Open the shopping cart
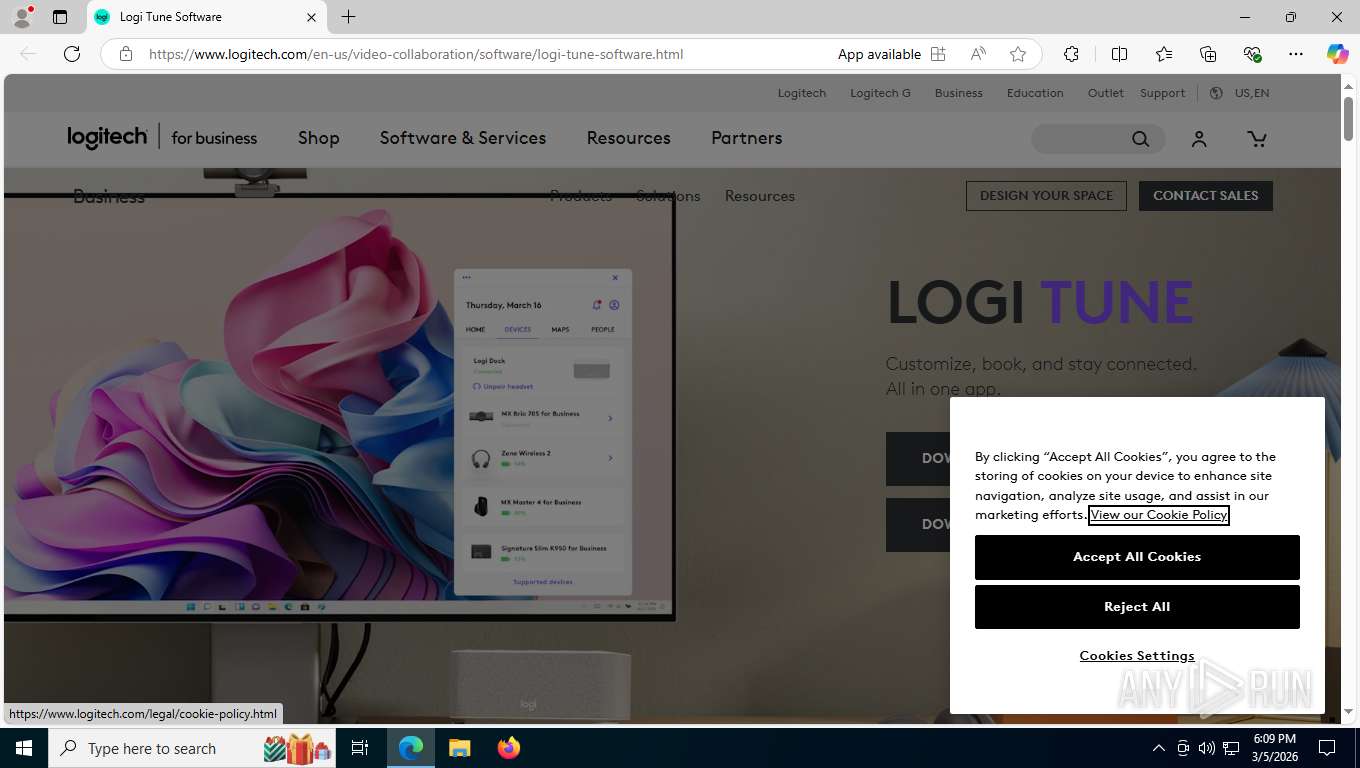 point(1257,139)
